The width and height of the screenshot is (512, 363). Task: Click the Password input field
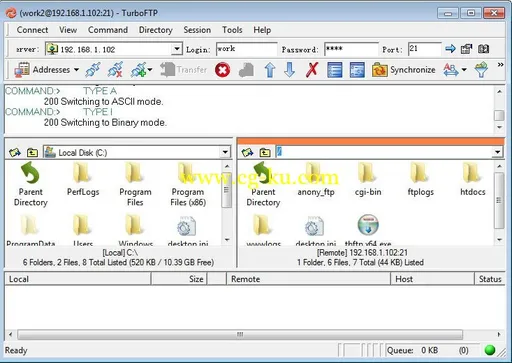click(351, 49)
